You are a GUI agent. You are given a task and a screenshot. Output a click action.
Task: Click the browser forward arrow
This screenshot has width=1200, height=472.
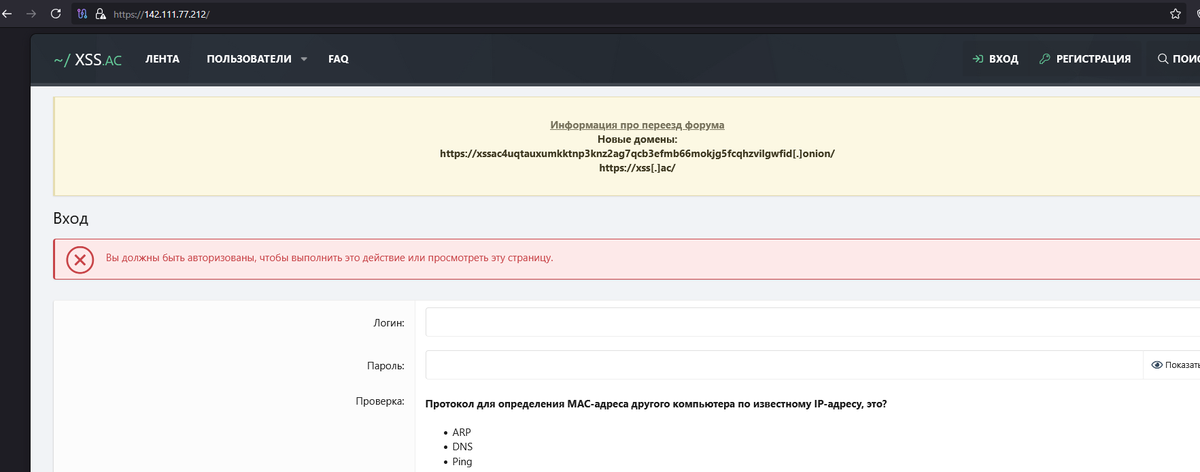(x=31, y=15)
